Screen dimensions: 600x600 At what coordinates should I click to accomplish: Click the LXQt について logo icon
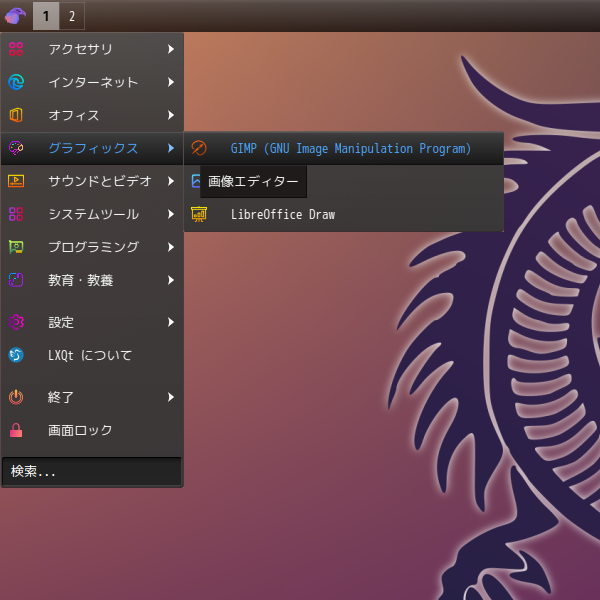tap(16, 355)
